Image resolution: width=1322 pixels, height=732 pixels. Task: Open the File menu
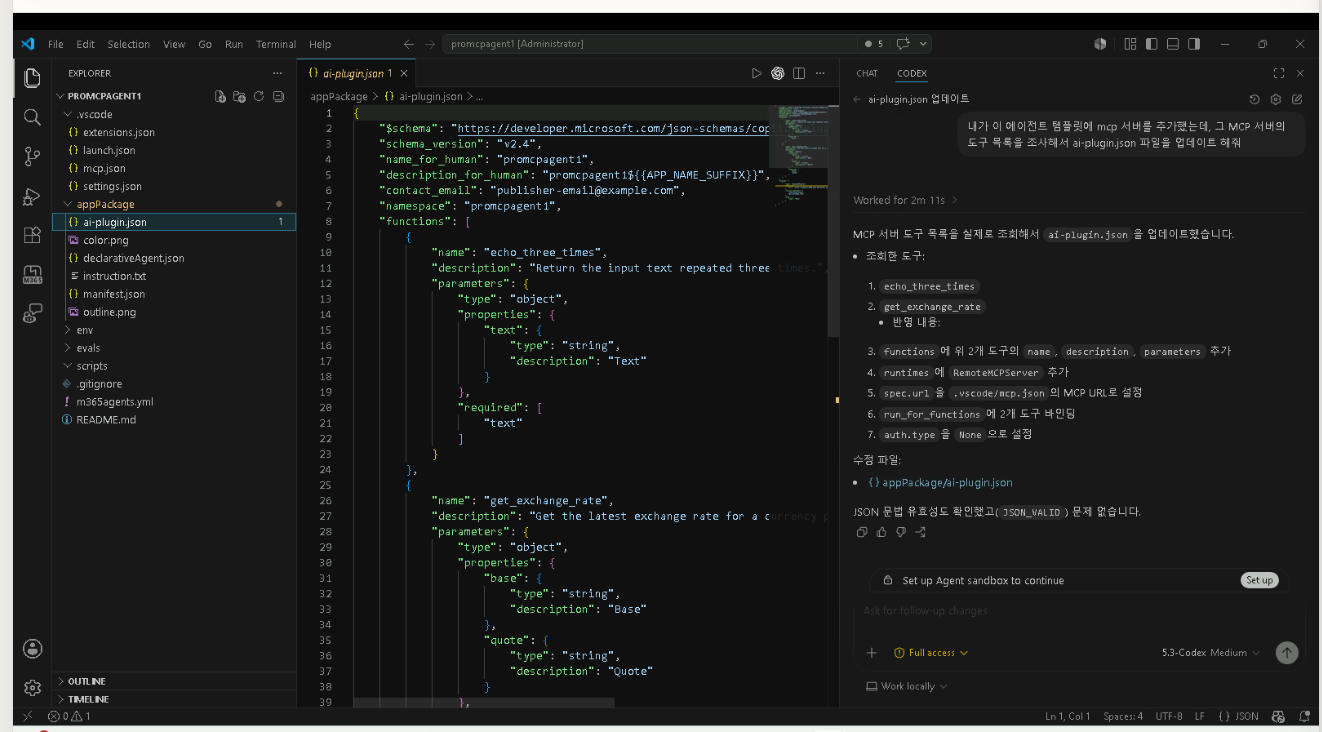[x=56, y=44]
